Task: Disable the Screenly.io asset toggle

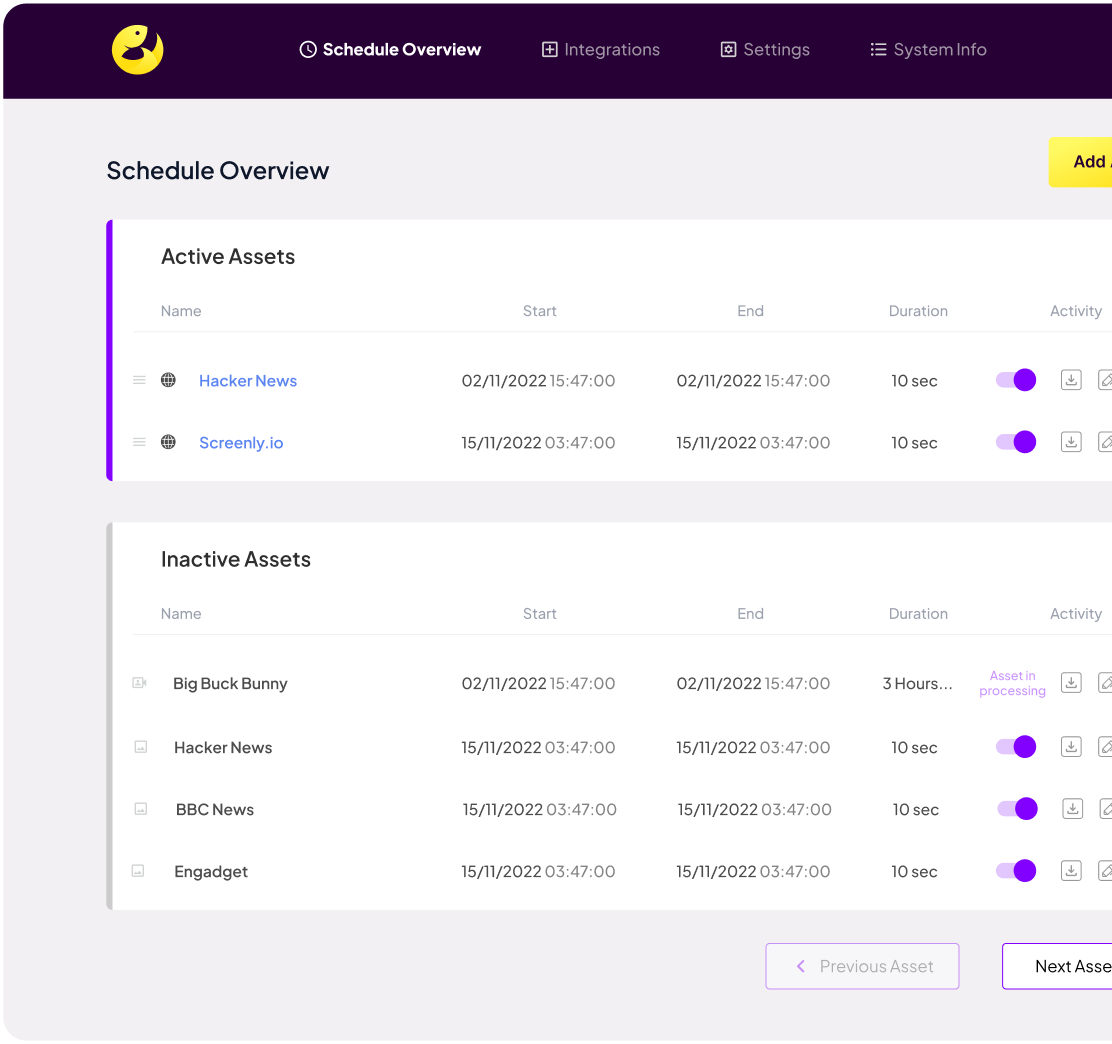Action: click(x=1016, y=442)
